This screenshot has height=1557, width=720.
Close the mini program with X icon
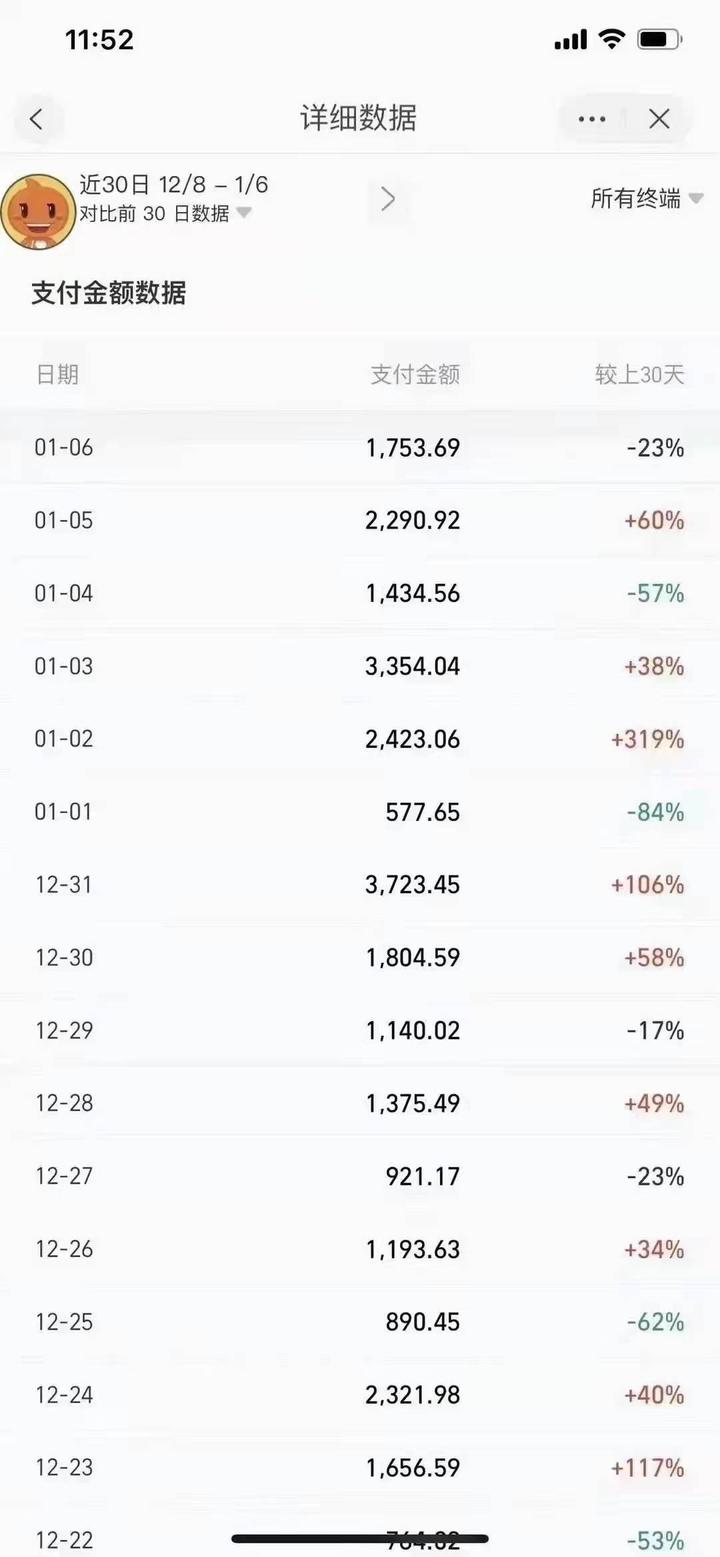point(659,119)
